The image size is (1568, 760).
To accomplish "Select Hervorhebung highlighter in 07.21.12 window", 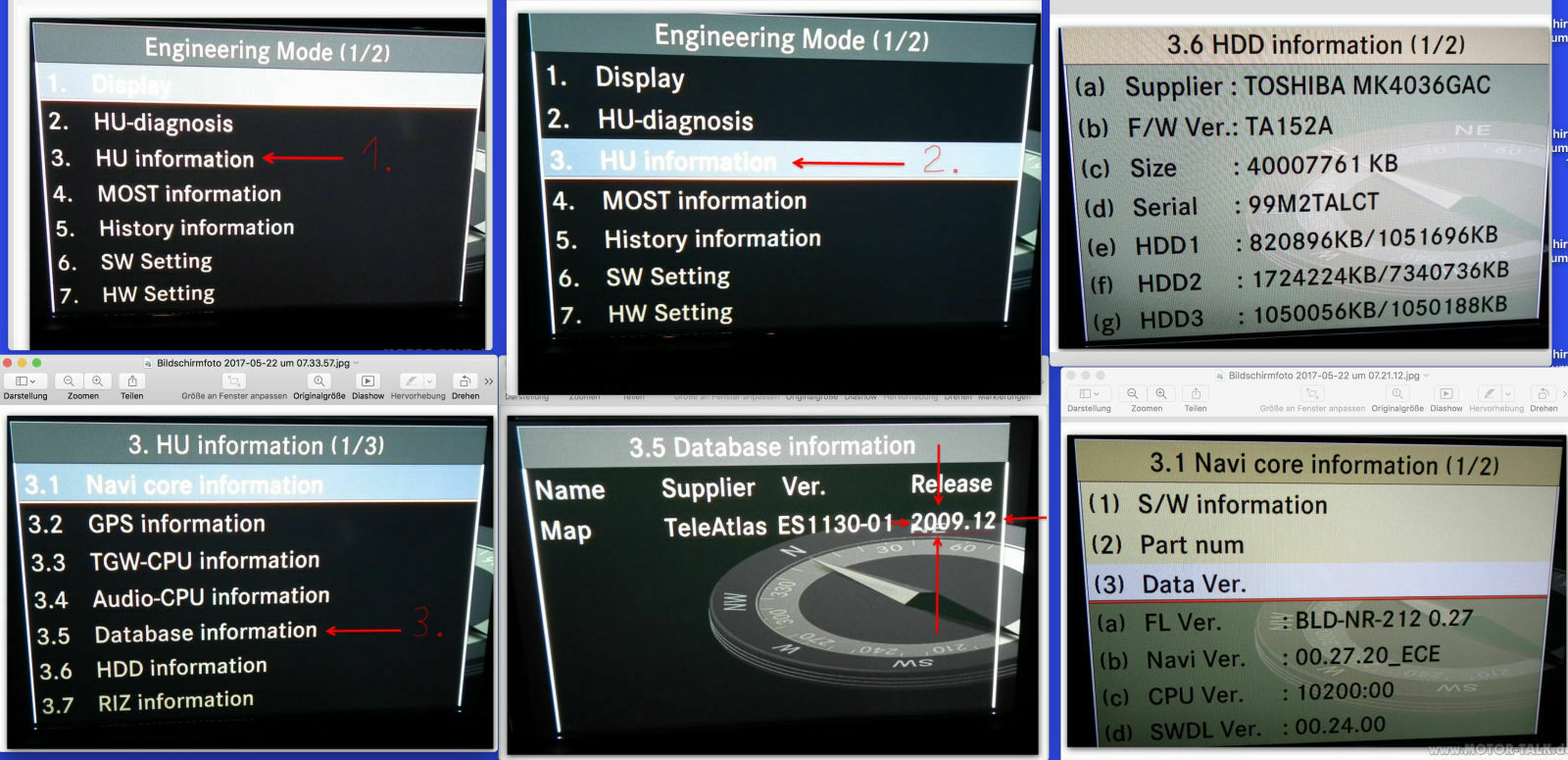I will (x=1490, y=393).
